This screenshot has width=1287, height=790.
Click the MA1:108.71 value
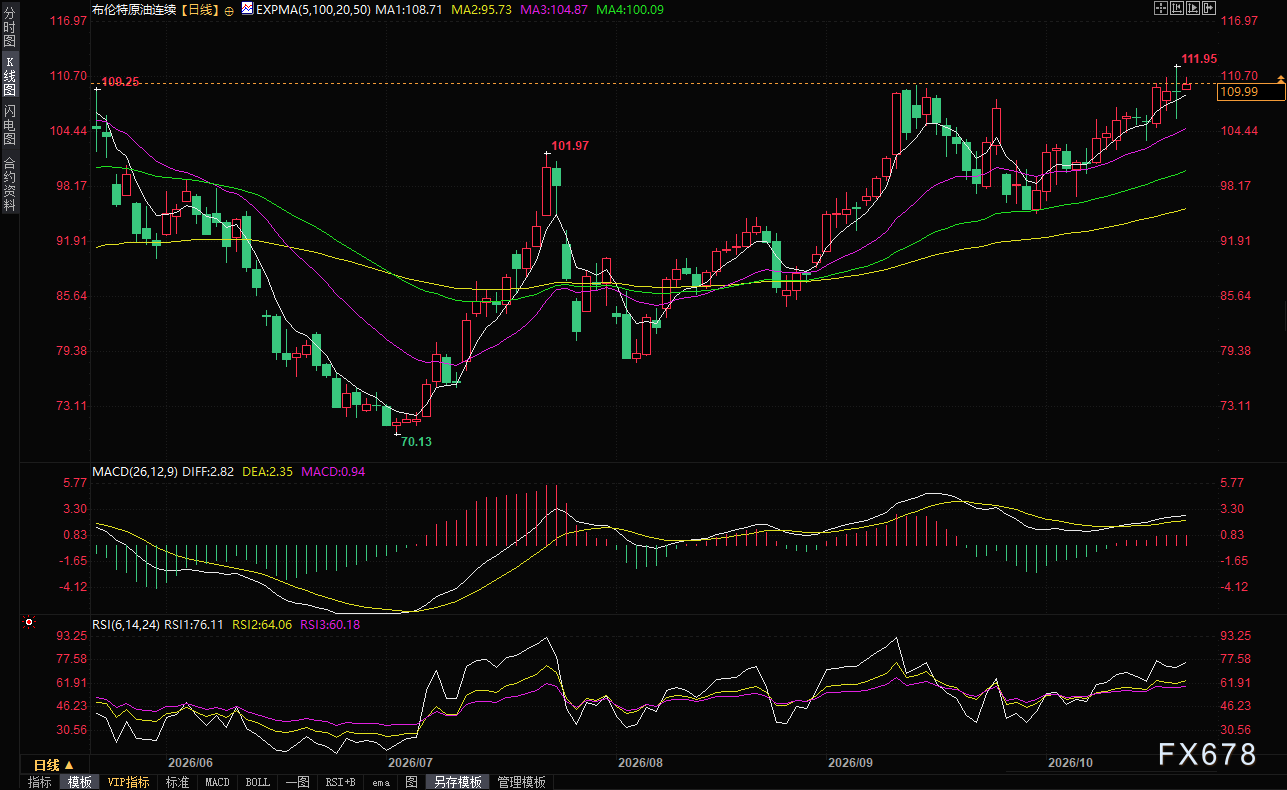(408, 9)
